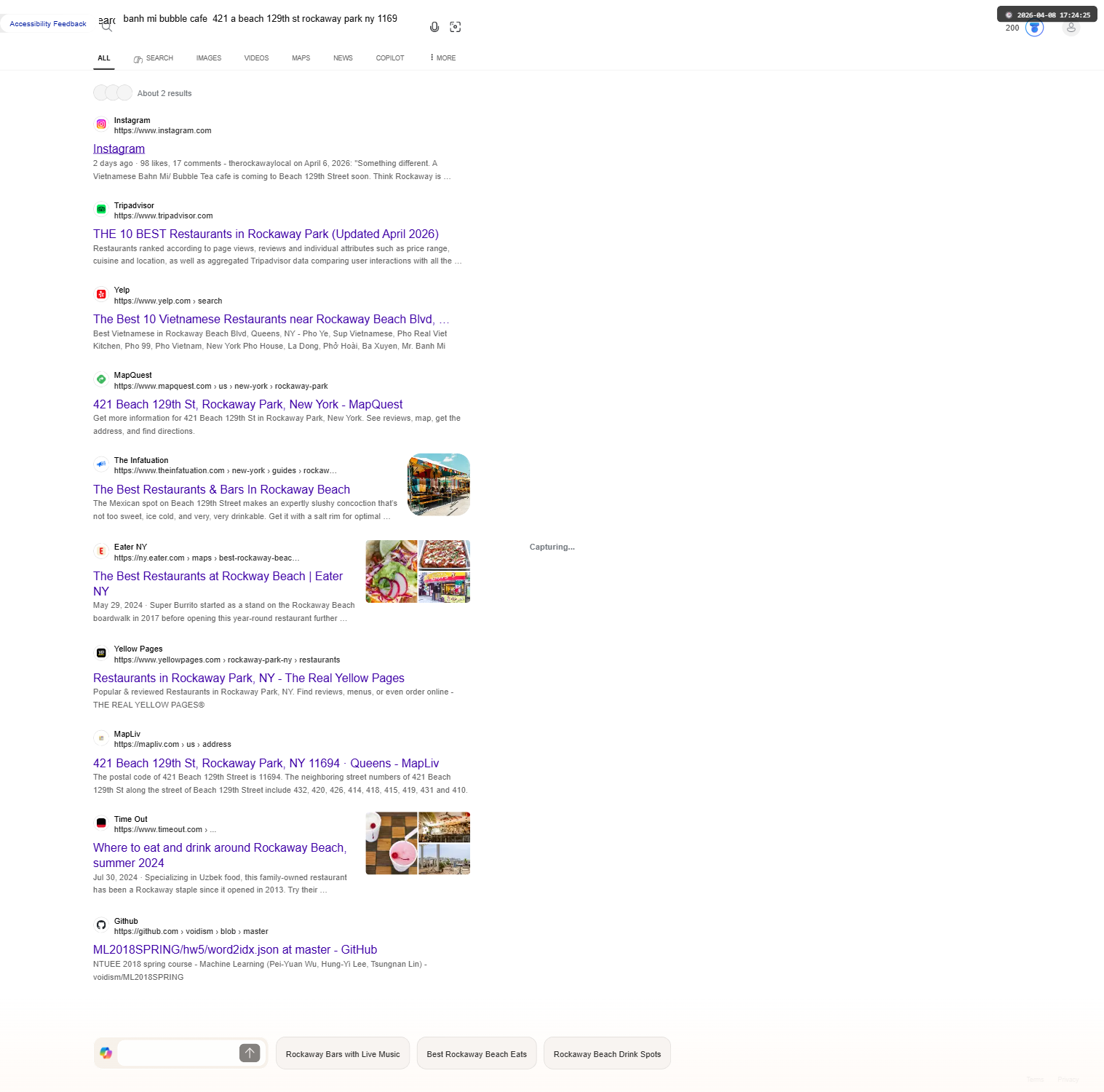Image resolution: width=1104 pixels, height=1092 pixels.
Task: Click the github.com voidism URL breadcrumb
Action: [191, 932]
